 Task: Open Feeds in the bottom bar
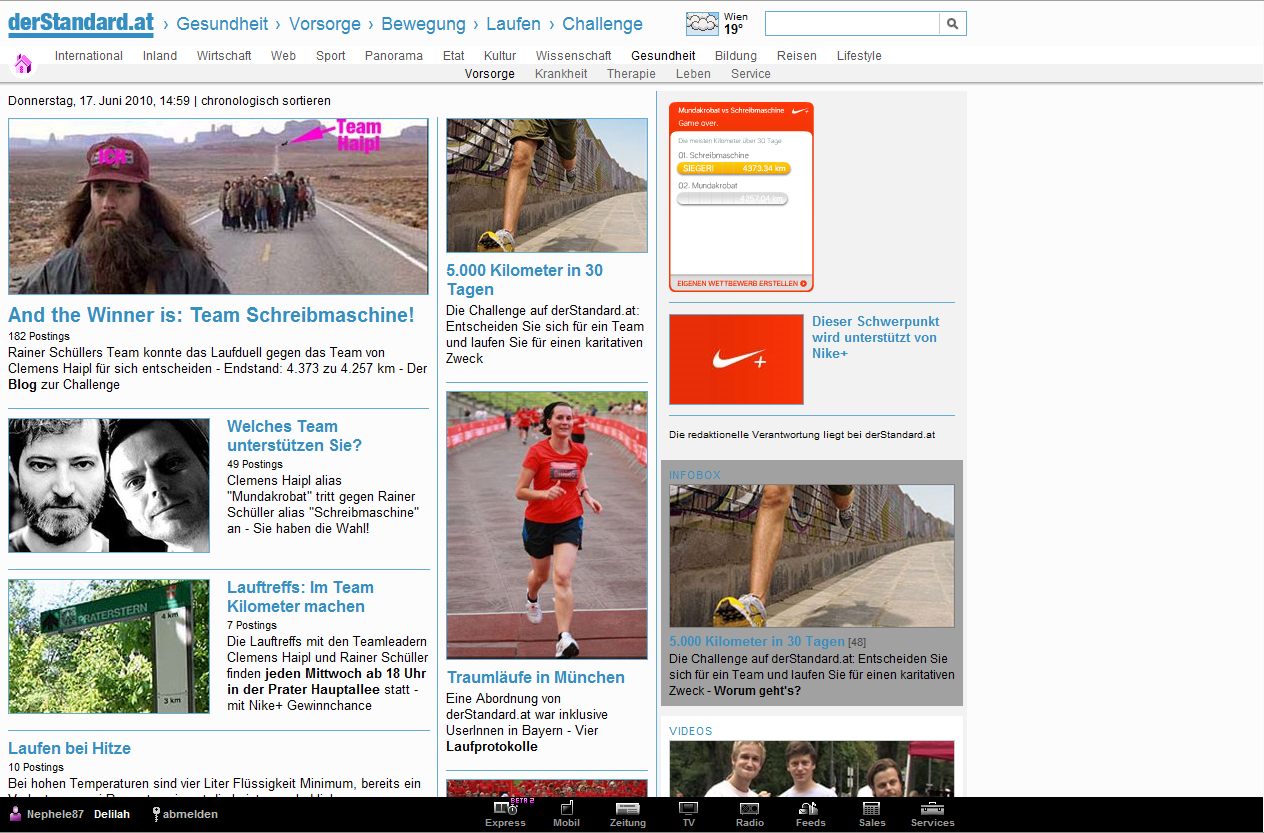tap(810, 815)
